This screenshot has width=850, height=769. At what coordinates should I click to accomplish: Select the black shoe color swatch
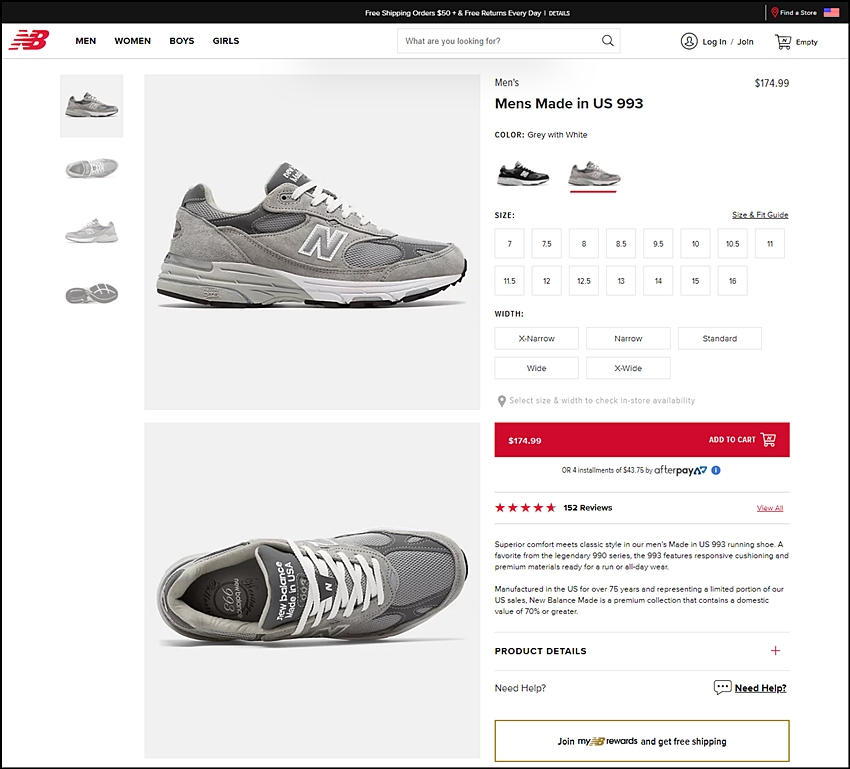pyautogui.click(x=523, y=175)
